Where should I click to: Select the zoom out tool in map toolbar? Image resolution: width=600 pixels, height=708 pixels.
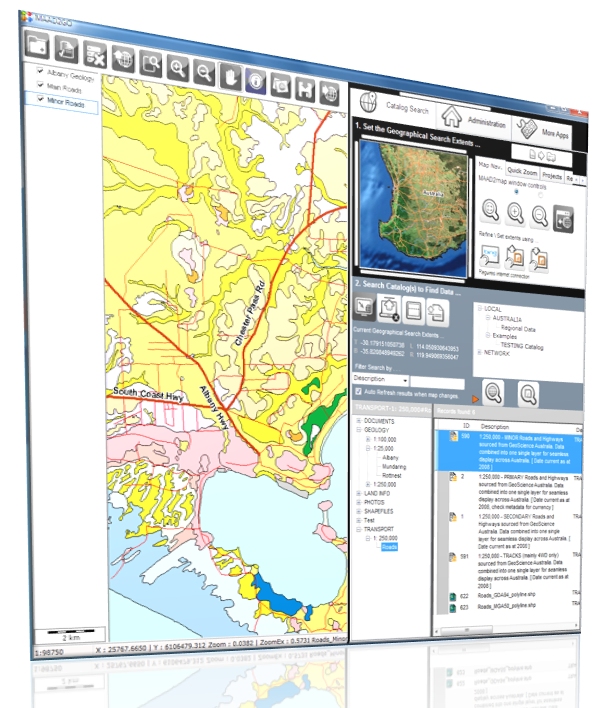point(204,74)
